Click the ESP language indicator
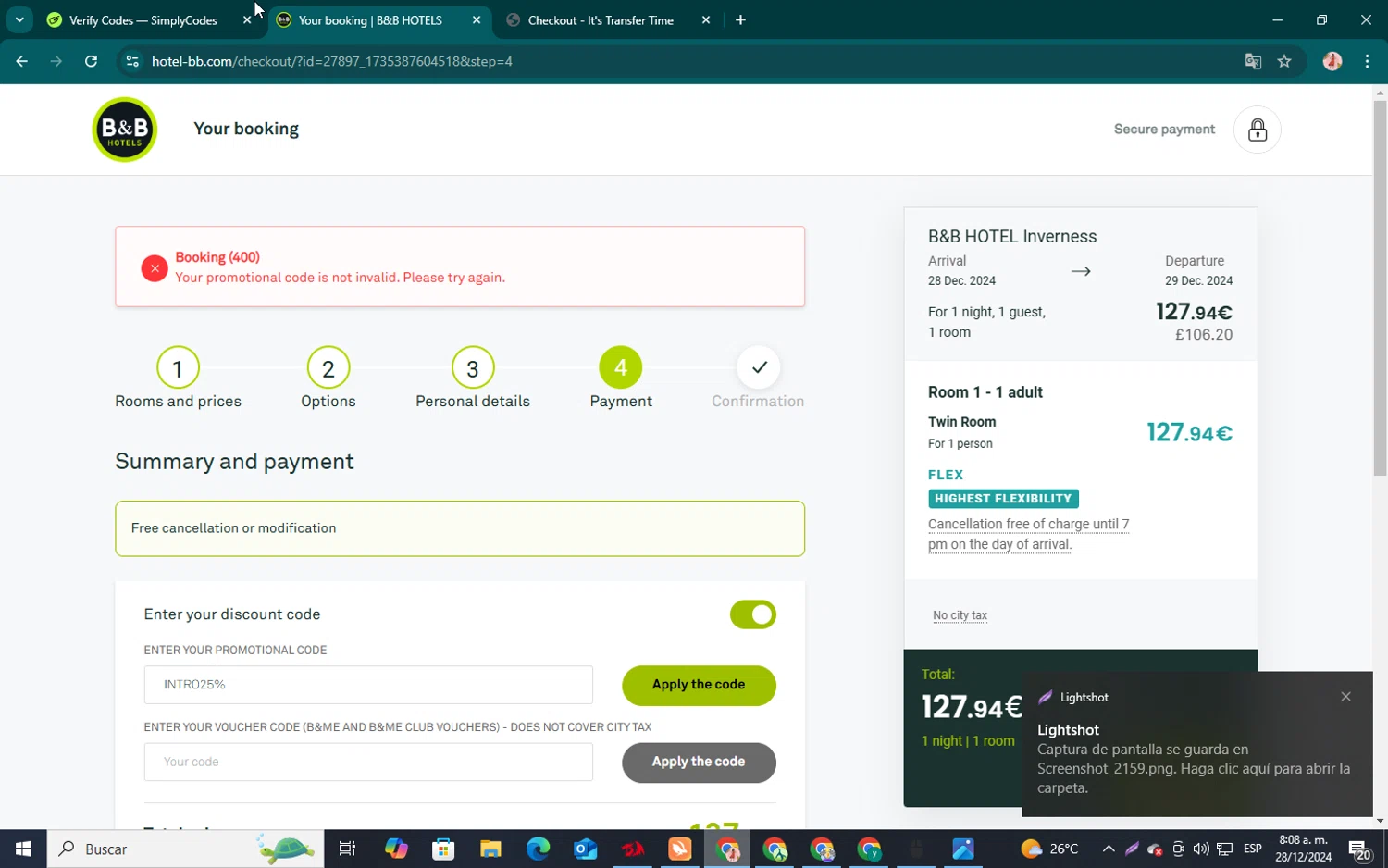 point(1253,849)
